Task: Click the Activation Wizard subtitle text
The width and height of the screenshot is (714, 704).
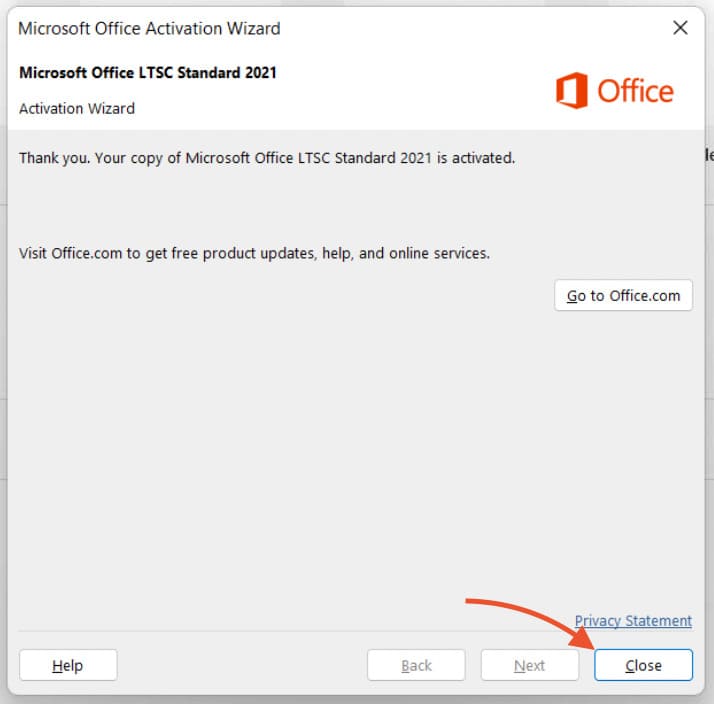Action: [x=77, y=108]
